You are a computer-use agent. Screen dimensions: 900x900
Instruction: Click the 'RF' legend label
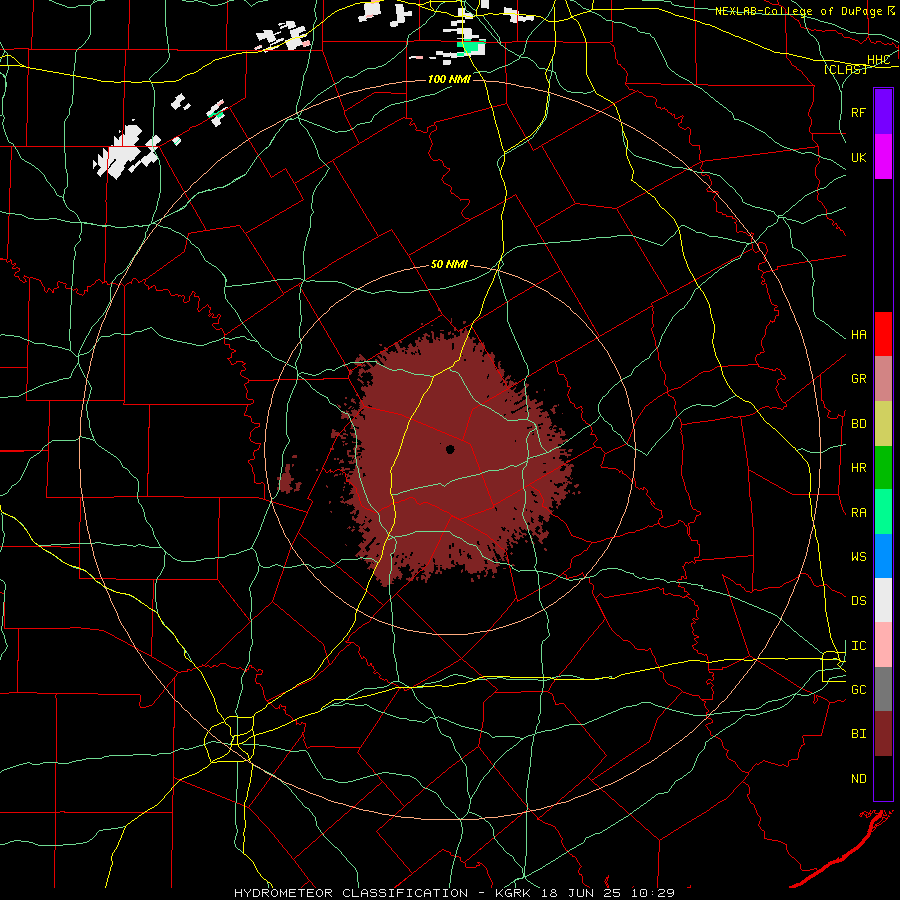[858, 112]
